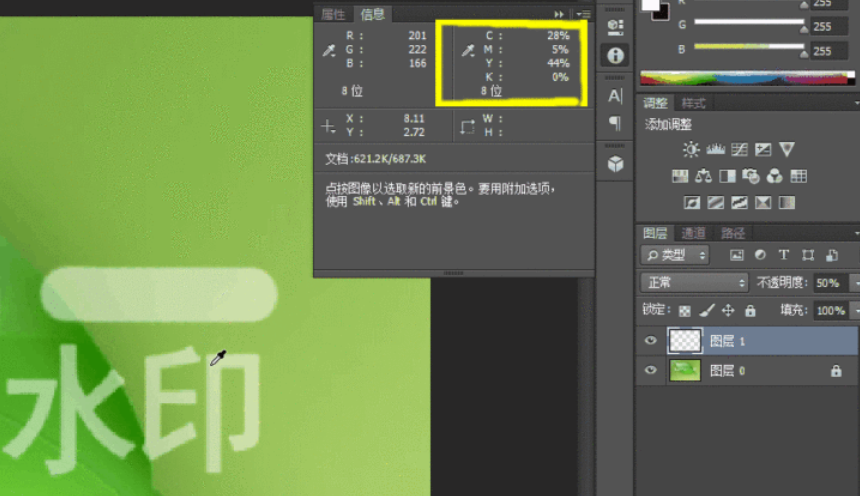Open the CMYK eyedropper readout options

(x=468, y=50)
